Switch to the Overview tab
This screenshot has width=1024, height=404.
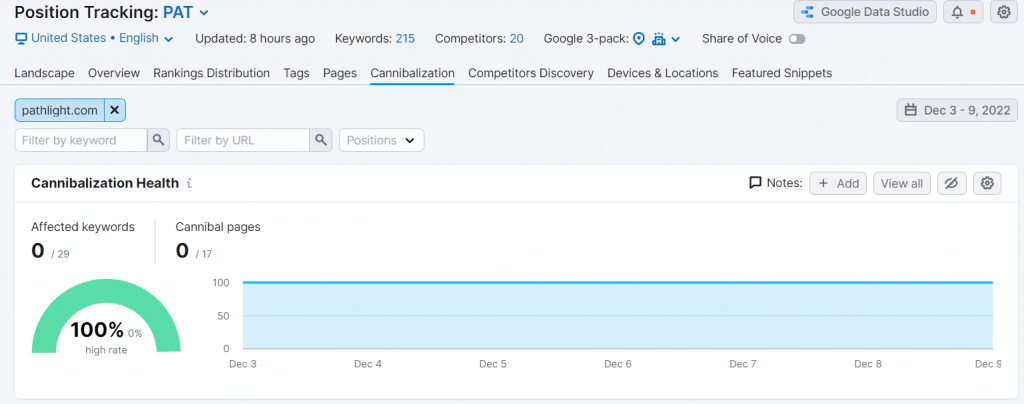click(114, 73)
